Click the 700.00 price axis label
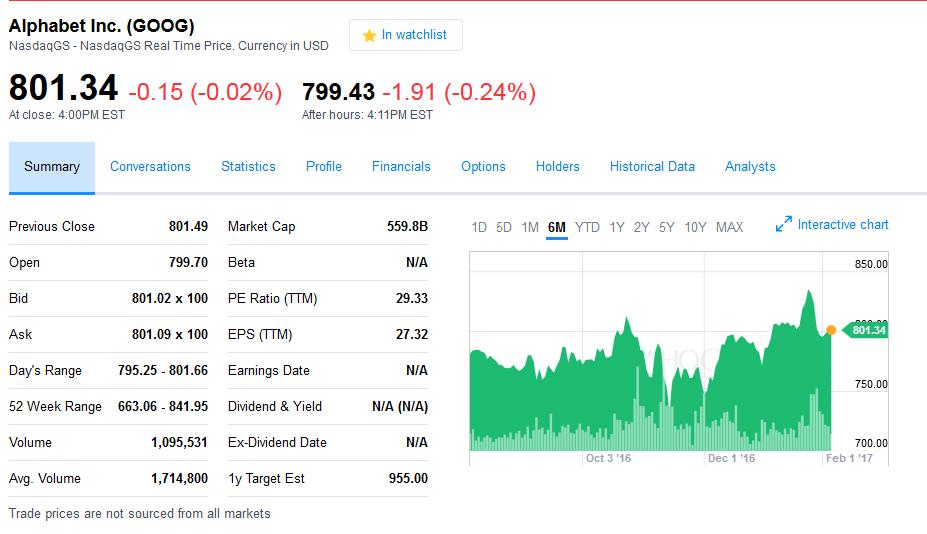This screenshot has height=534, width=927. pos(871,444)
